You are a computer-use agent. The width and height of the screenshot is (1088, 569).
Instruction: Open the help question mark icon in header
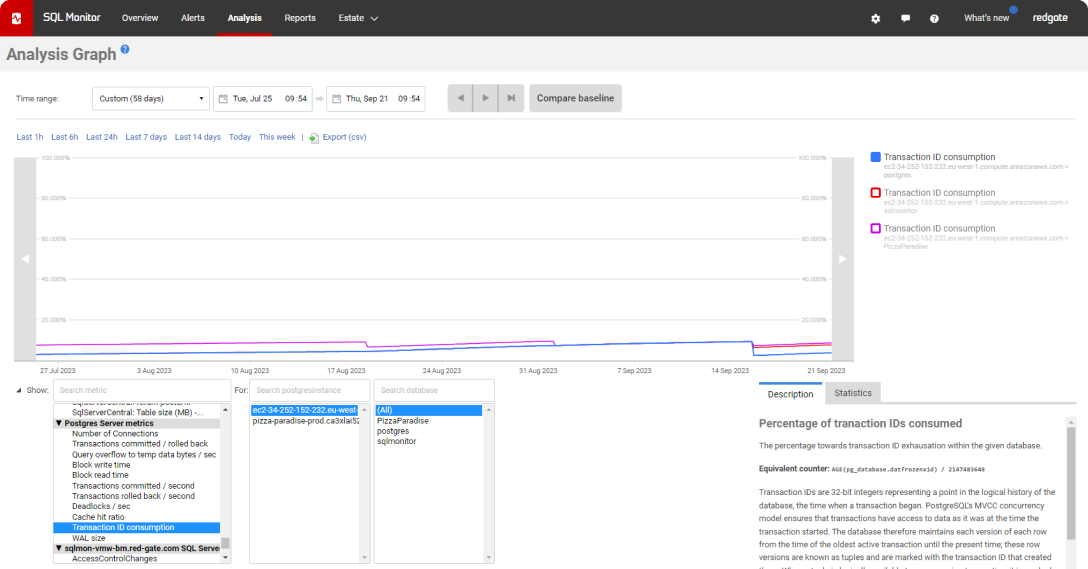click(934, 19)
